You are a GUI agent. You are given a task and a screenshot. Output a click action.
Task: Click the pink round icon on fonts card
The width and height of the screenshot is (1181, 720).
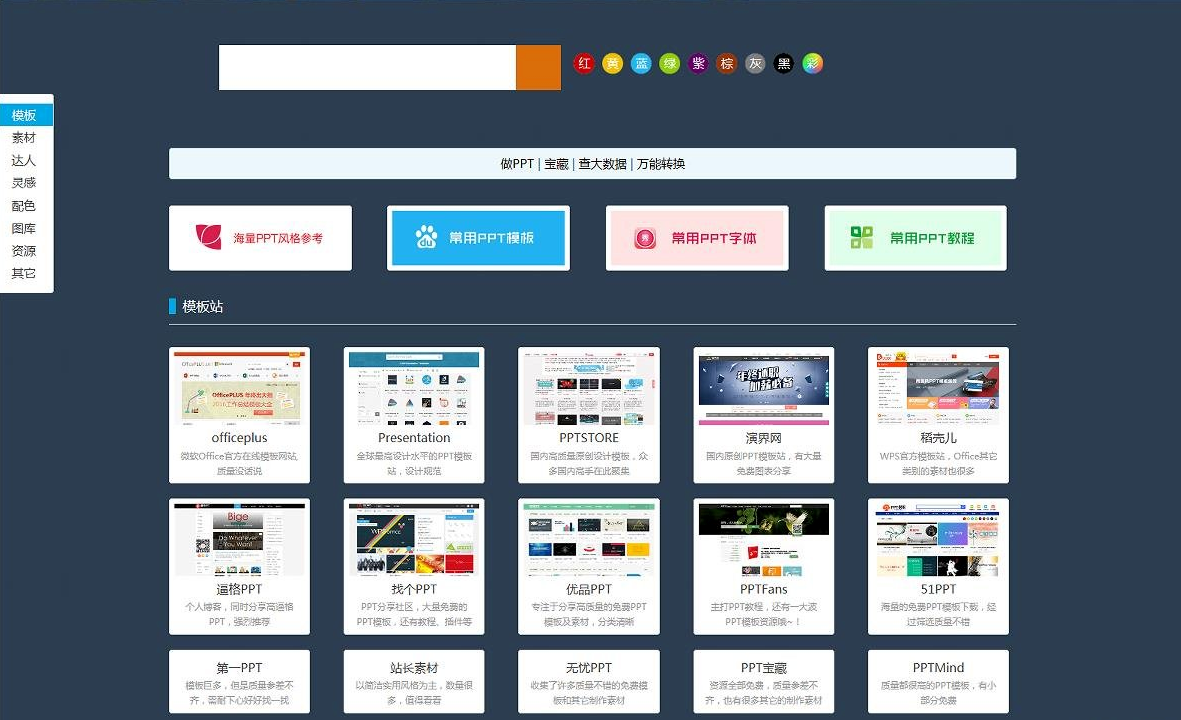tap(645, 239)
